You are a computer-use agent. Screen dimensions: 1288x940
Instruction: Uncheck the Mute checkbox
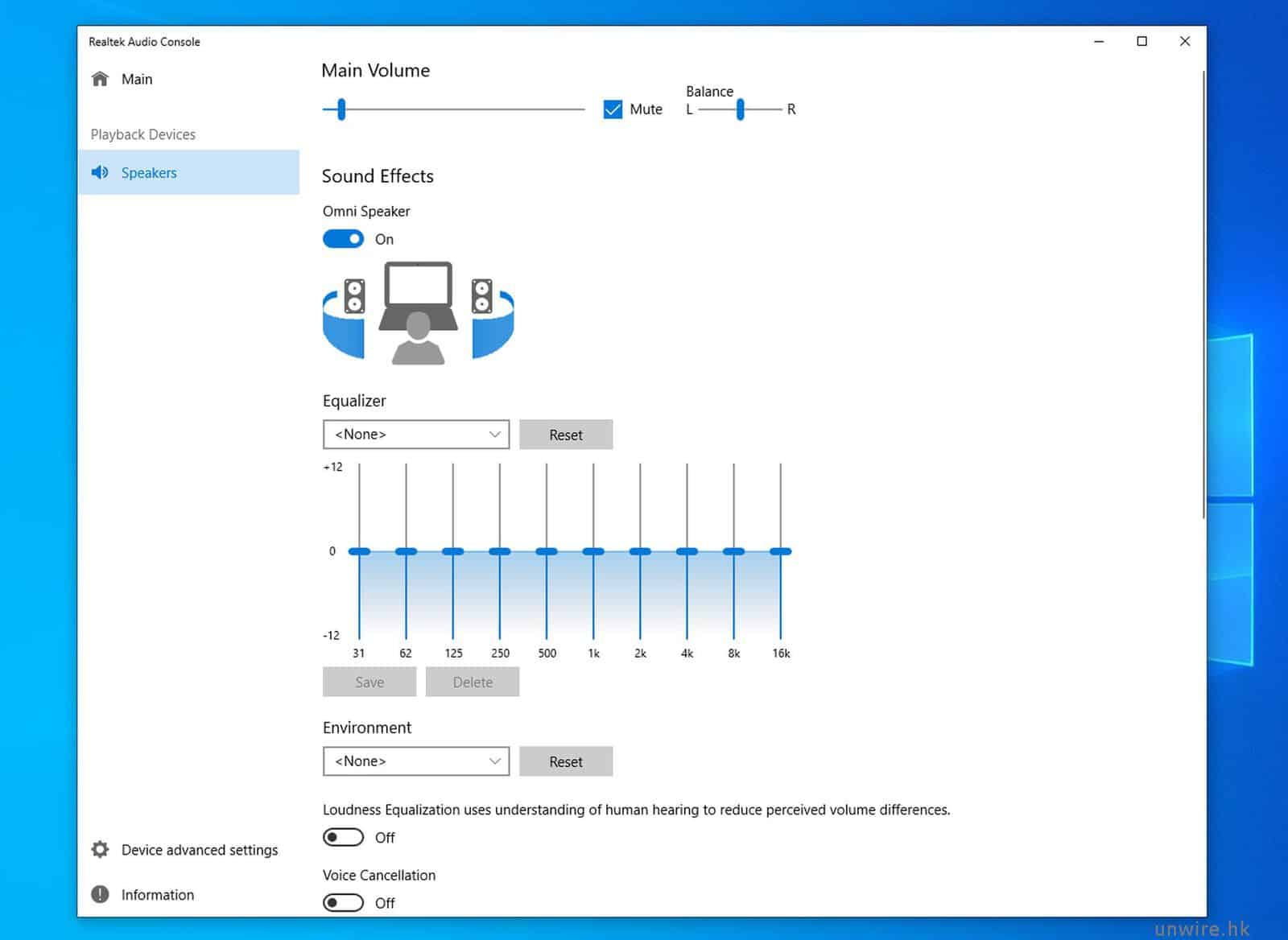tap(613, 109)
